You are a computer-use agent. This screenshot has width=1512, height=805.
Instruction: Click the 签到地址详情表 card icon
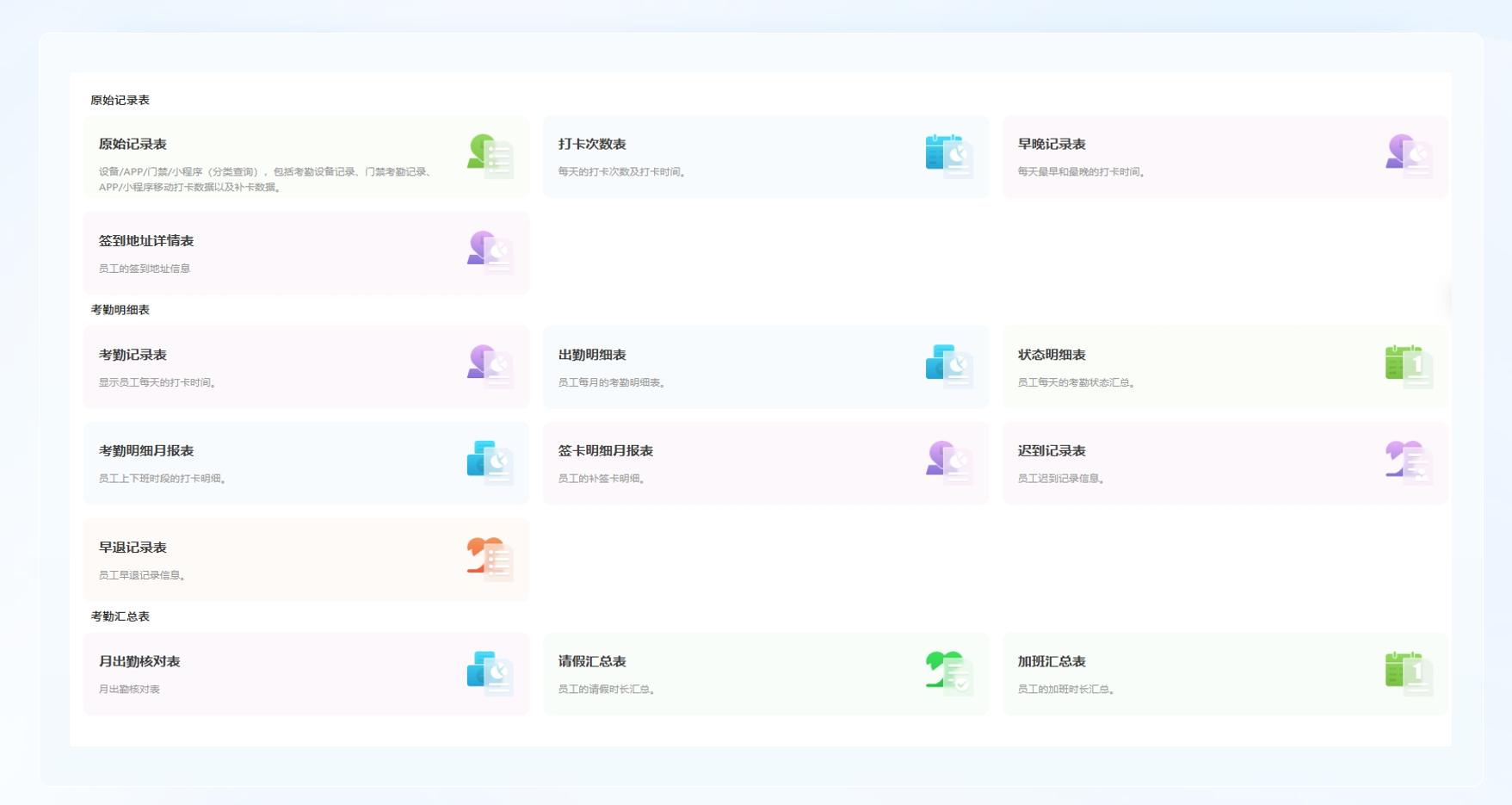(x=490, y=253)
